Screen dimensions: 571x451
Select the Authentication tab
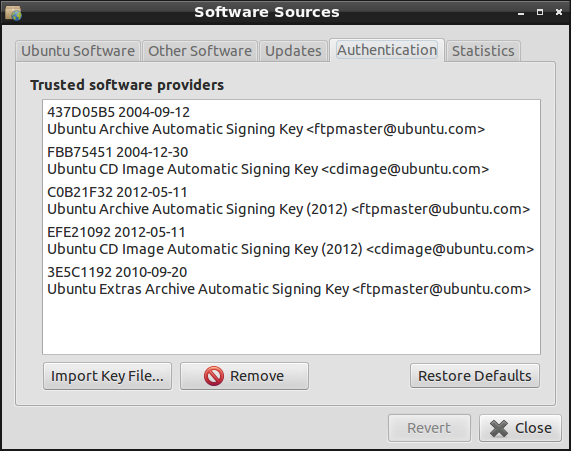pyautogui.click(x=387, y=50)
